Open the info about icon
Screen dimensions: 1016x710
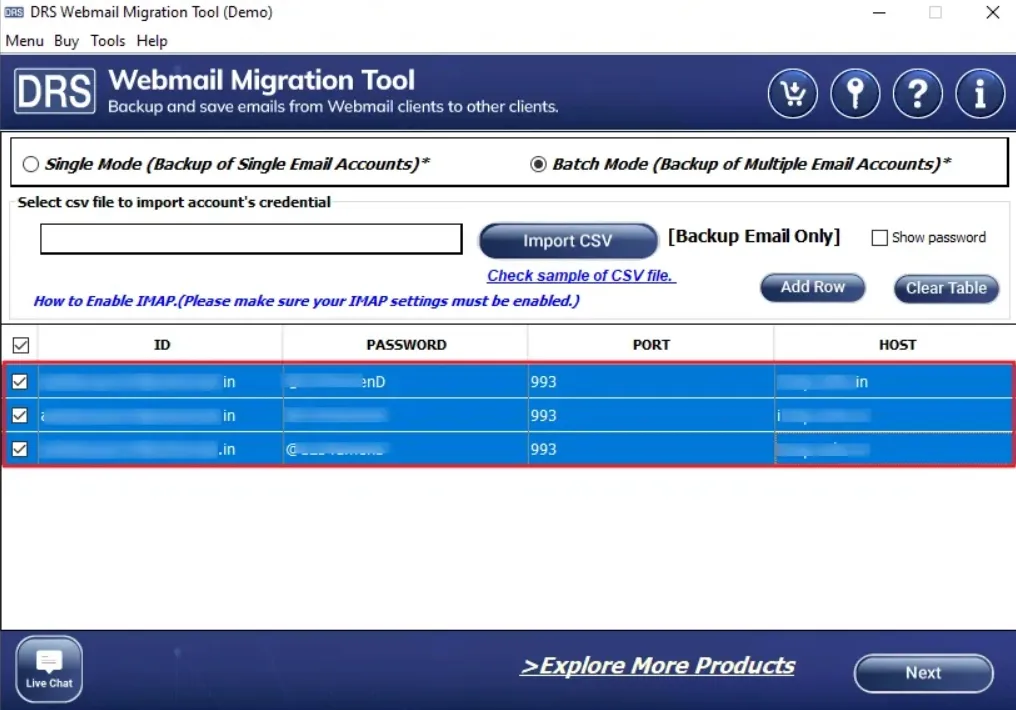coord(979,94)
